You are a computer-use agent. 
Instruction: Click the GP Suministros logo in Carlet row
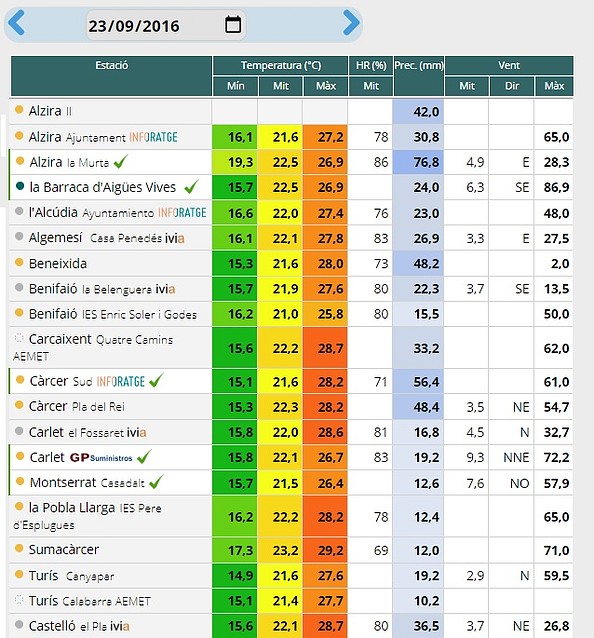pos(101,458)
